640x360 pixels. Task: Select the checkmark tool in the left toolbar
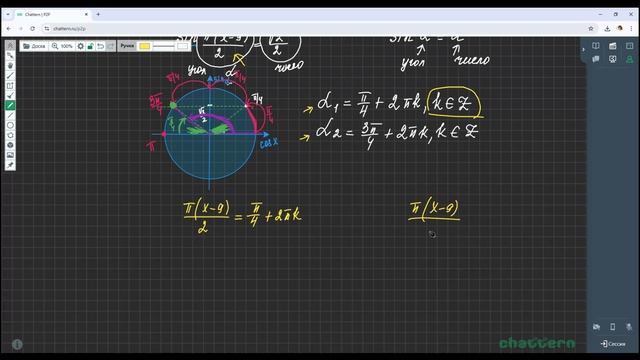point(10,96)
